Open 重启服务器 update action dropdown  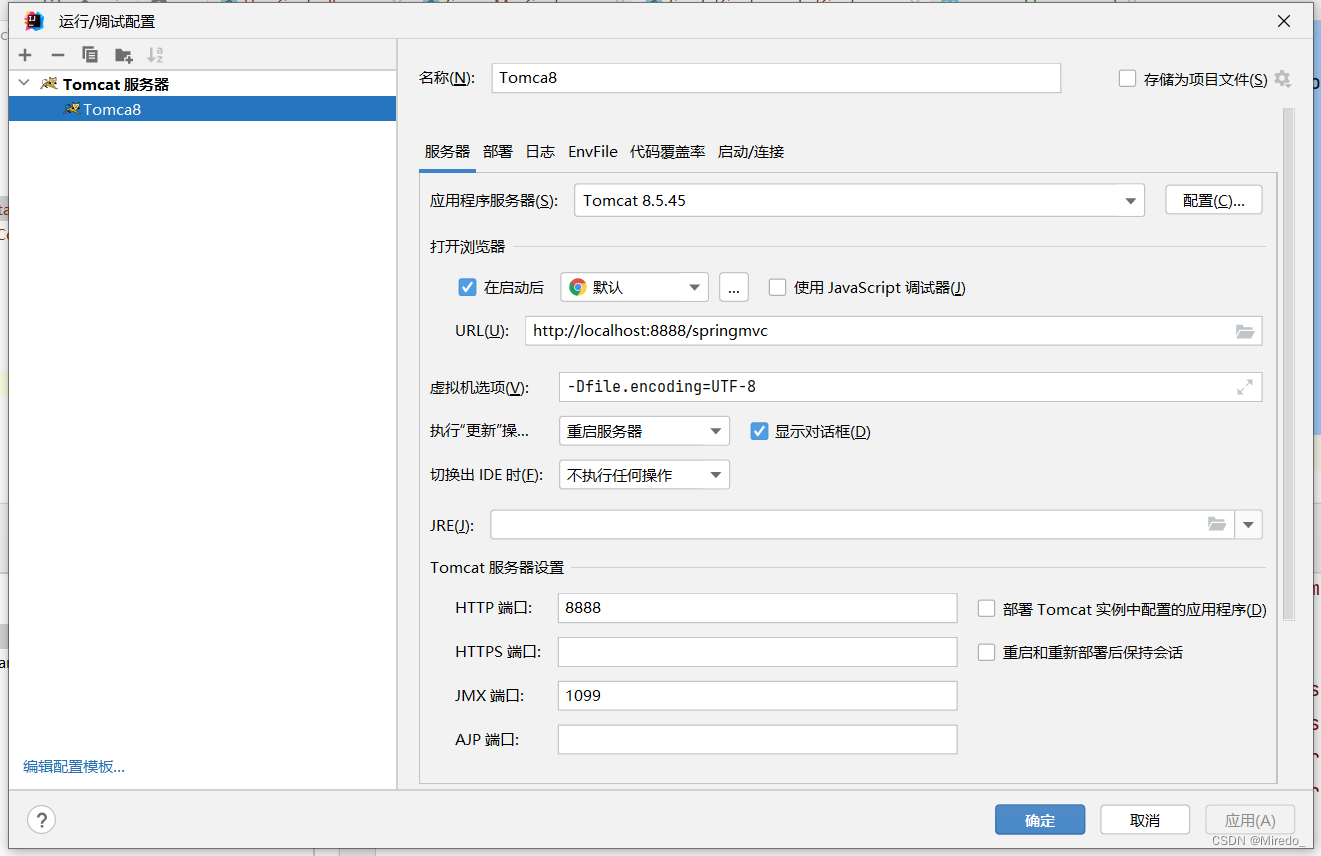[644, 431]
